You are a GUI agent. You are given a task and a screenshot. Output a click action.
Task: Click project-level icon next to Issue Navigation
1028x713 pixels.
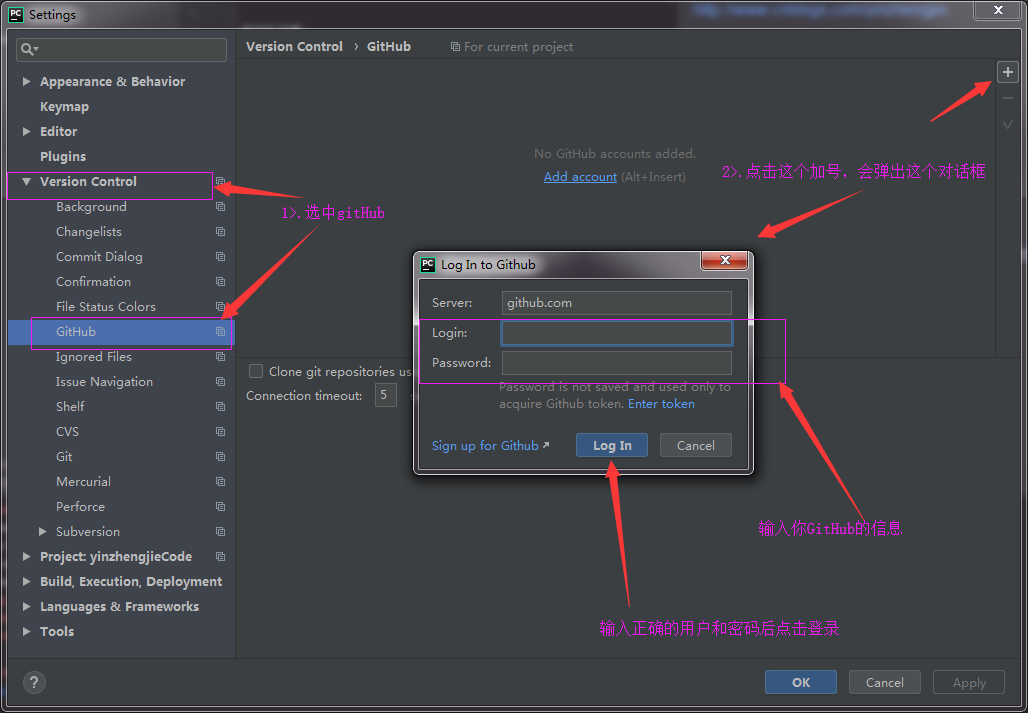pyautogui.click(x=220, y=381)
